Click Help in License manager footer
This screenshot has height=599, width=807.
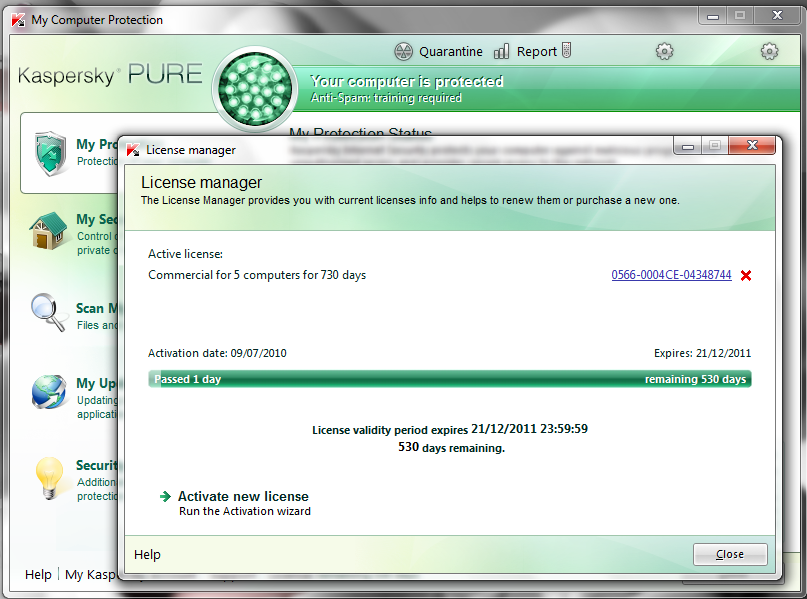[x=147, y=554]
